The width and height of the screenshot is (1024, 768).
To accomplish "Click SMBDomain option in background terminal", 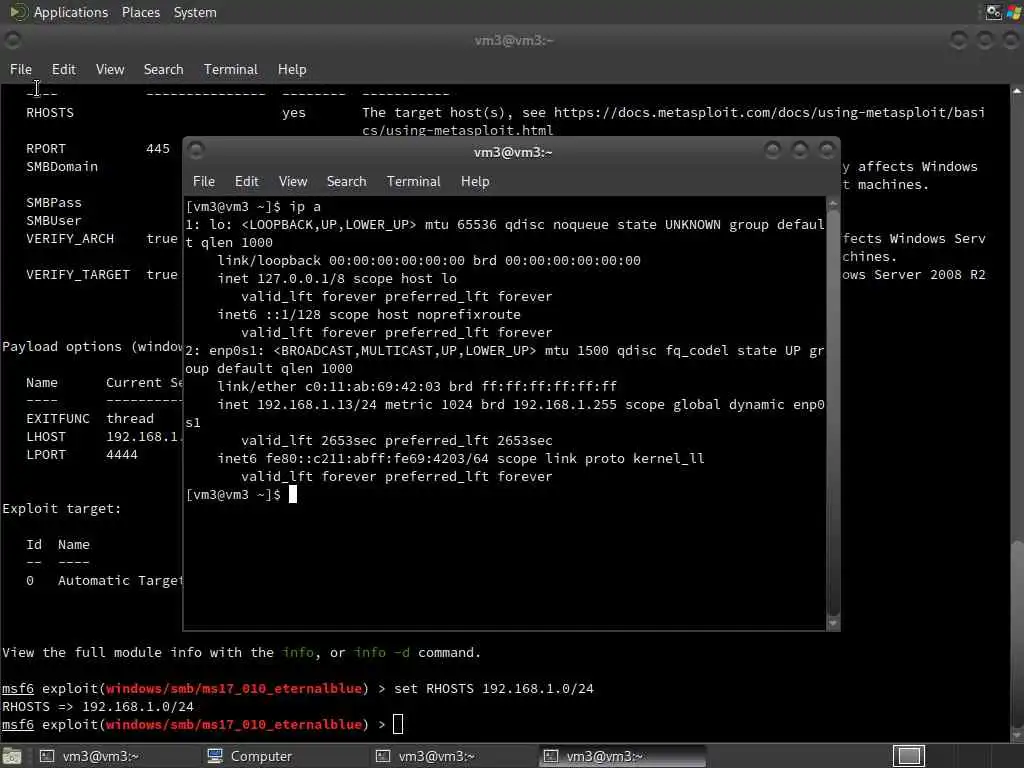I will click(x=62, y=167).
